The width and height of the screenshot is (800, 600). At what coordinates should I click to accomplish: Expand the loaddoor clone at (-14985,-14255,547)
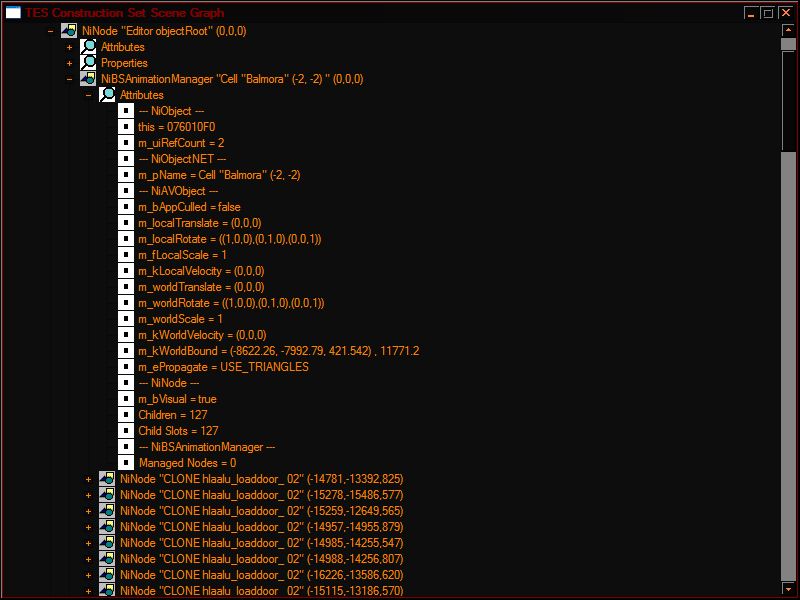pos(88,543)
